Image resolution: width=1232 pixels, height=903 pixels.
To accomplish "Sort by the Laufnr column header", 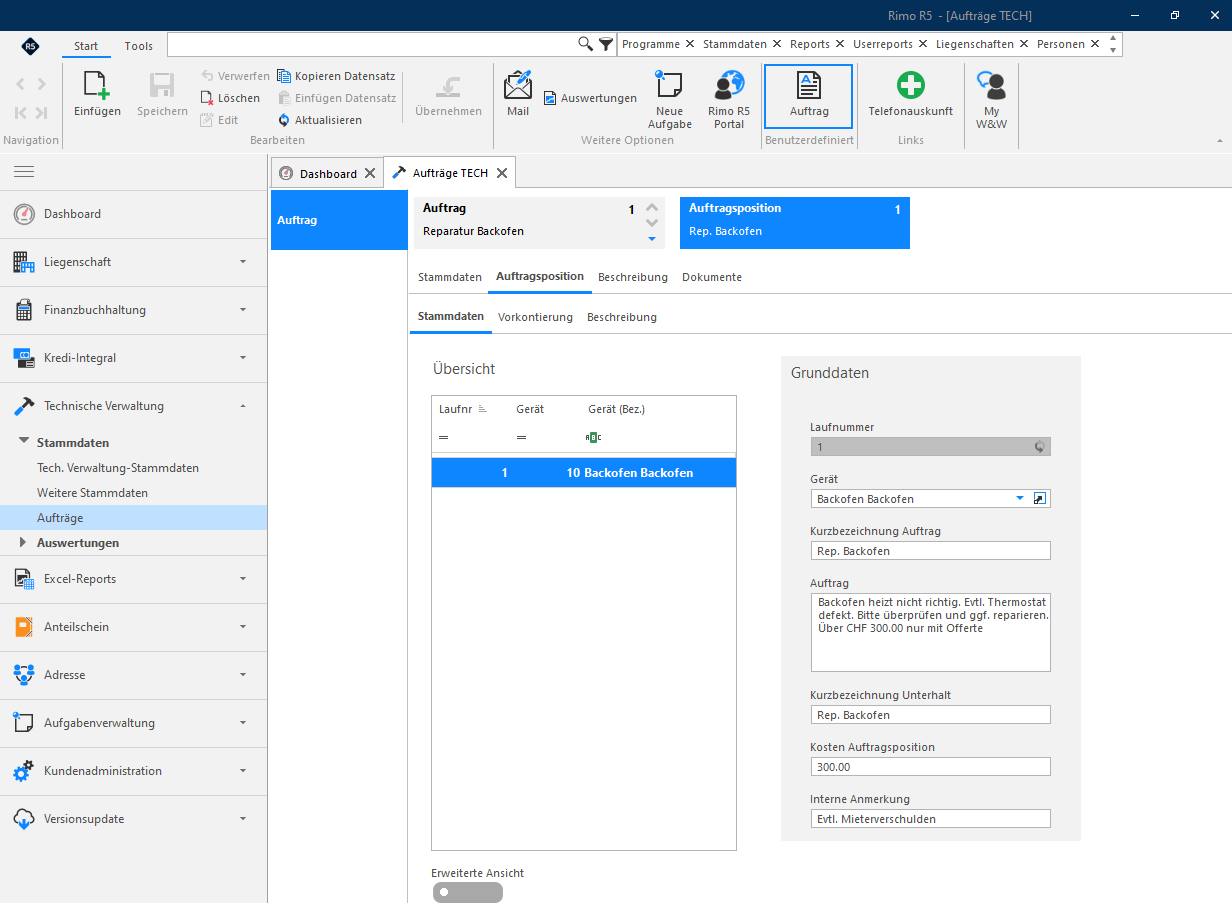I will click(456, 409).
